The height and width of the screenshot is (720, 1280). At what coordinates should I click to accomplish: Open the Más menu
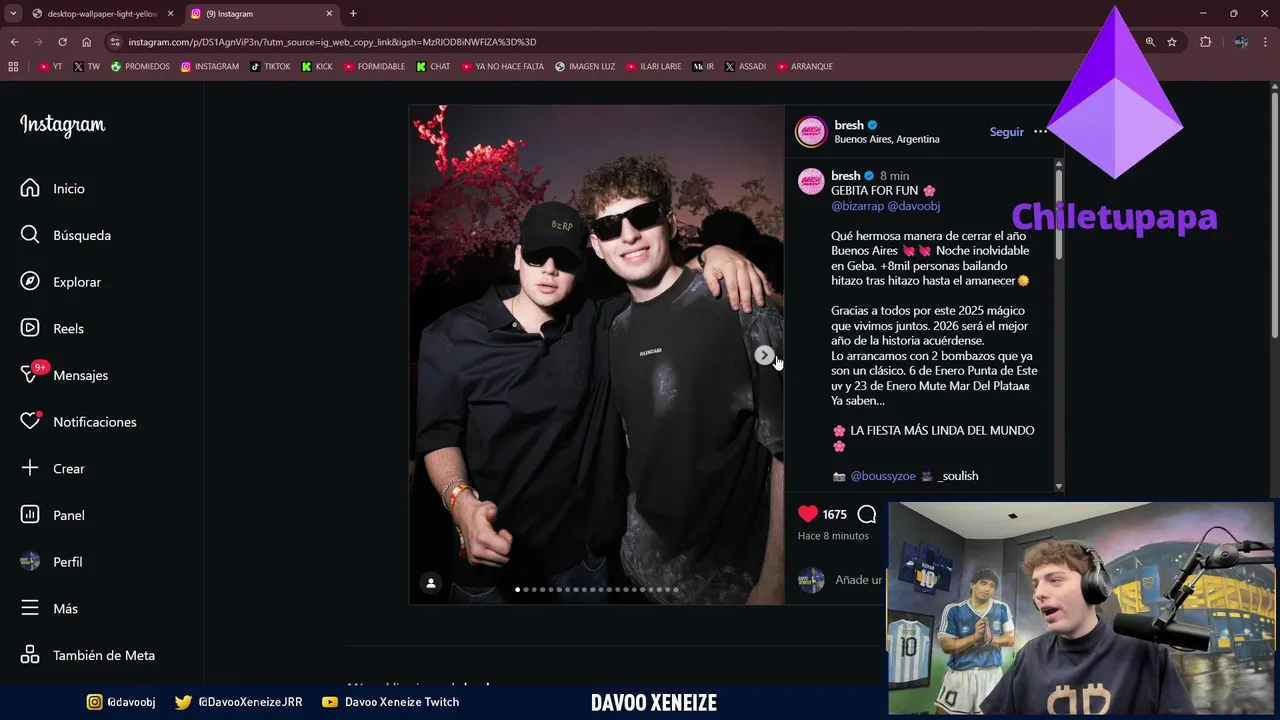[49, 608]
